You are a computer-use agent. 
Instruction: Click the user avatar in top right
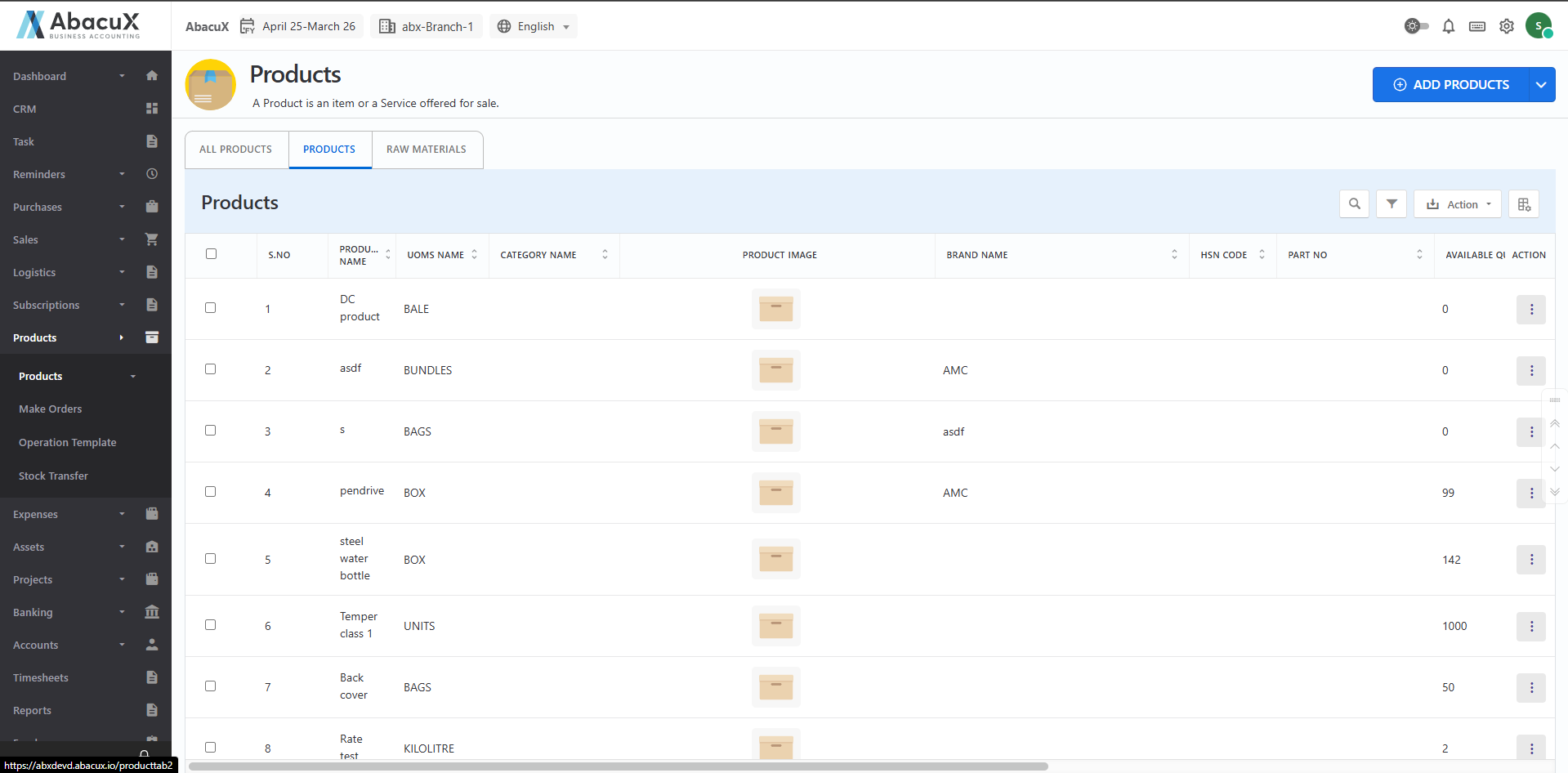[x=1539, y=26]
